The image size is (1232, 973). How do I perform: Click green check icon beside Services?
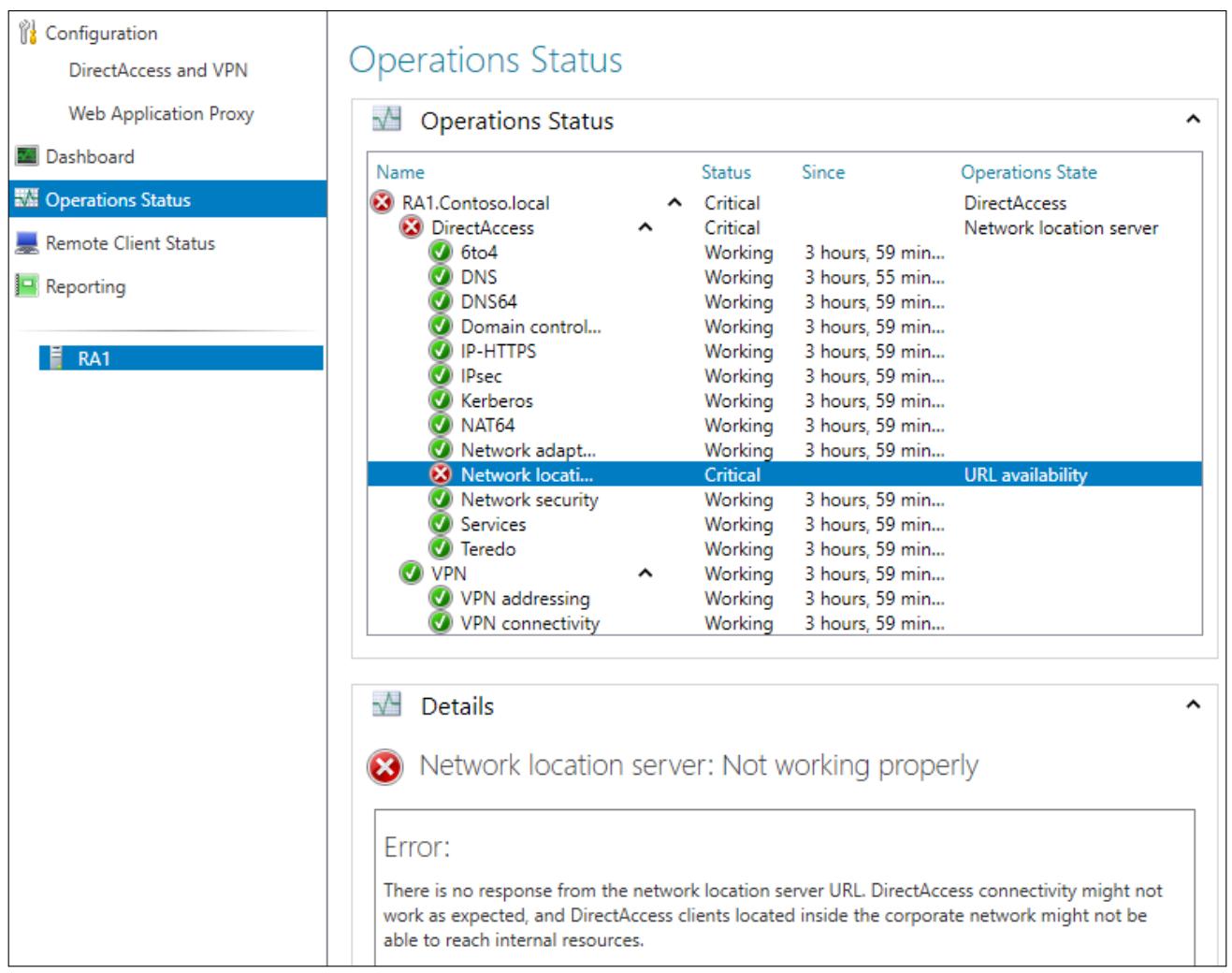click(x=441, y=524)
